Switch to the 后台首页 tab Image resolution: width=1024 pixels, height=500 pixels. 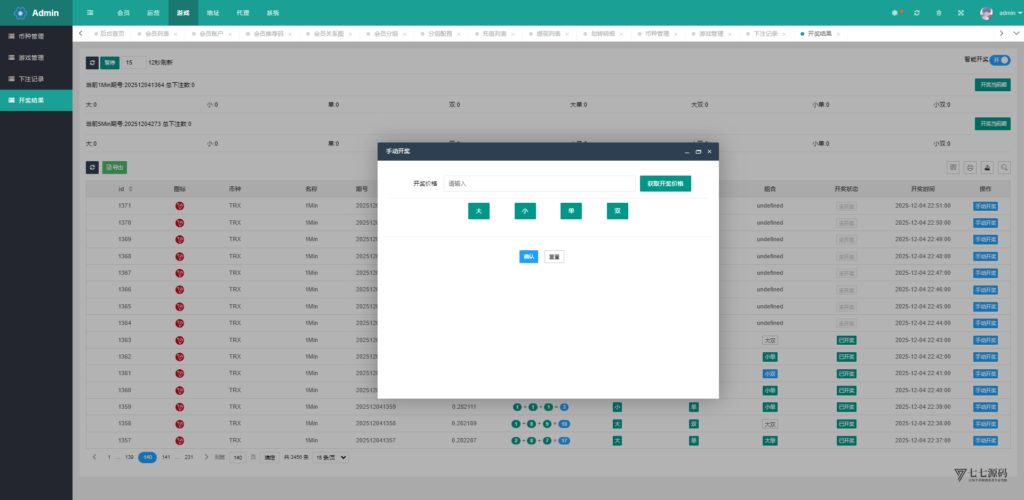pos(109,33)
